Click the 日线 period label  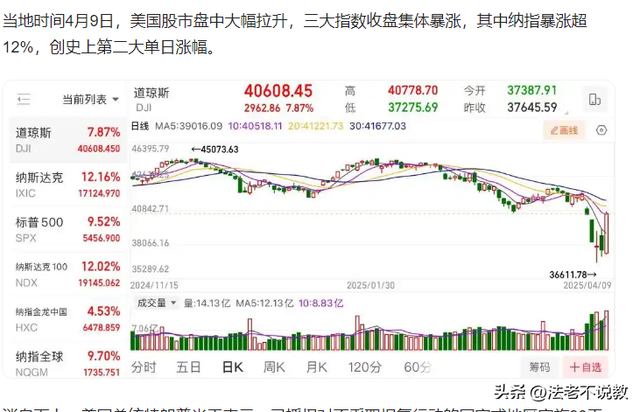(140, 126)
